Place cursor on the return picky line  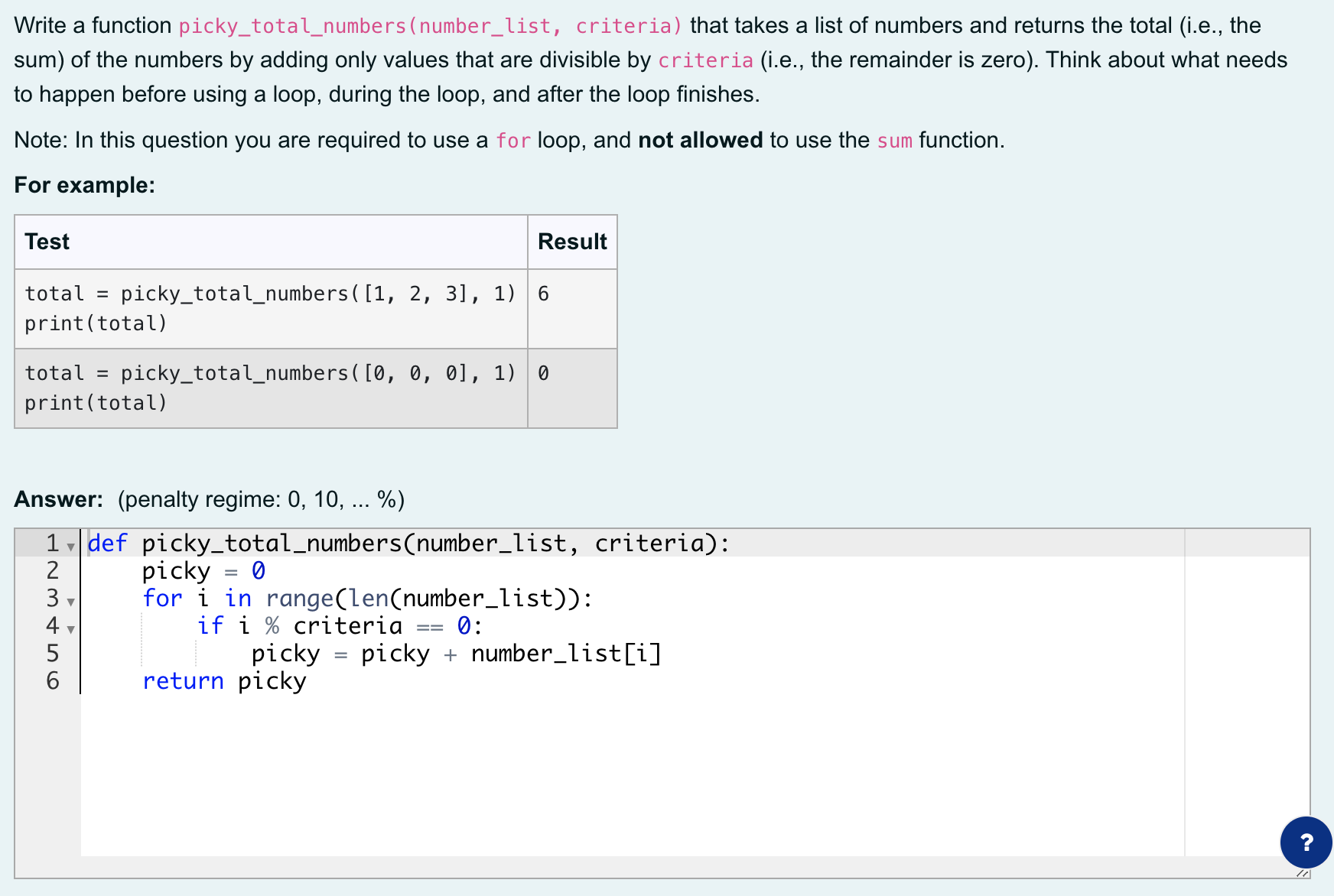(223, 680)
